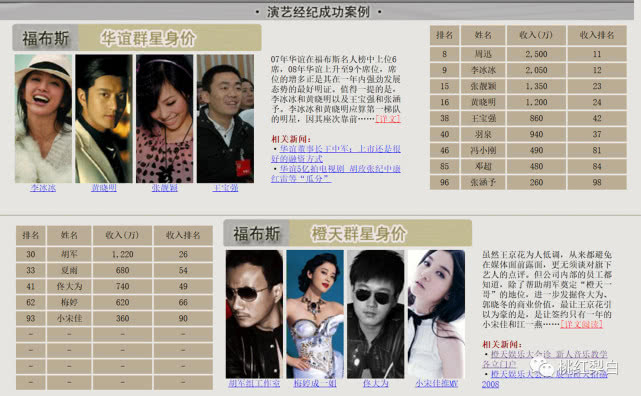The image size is (641, 396).
Task: Open the 梅婷成一姐 link
Action: [315, 383]
